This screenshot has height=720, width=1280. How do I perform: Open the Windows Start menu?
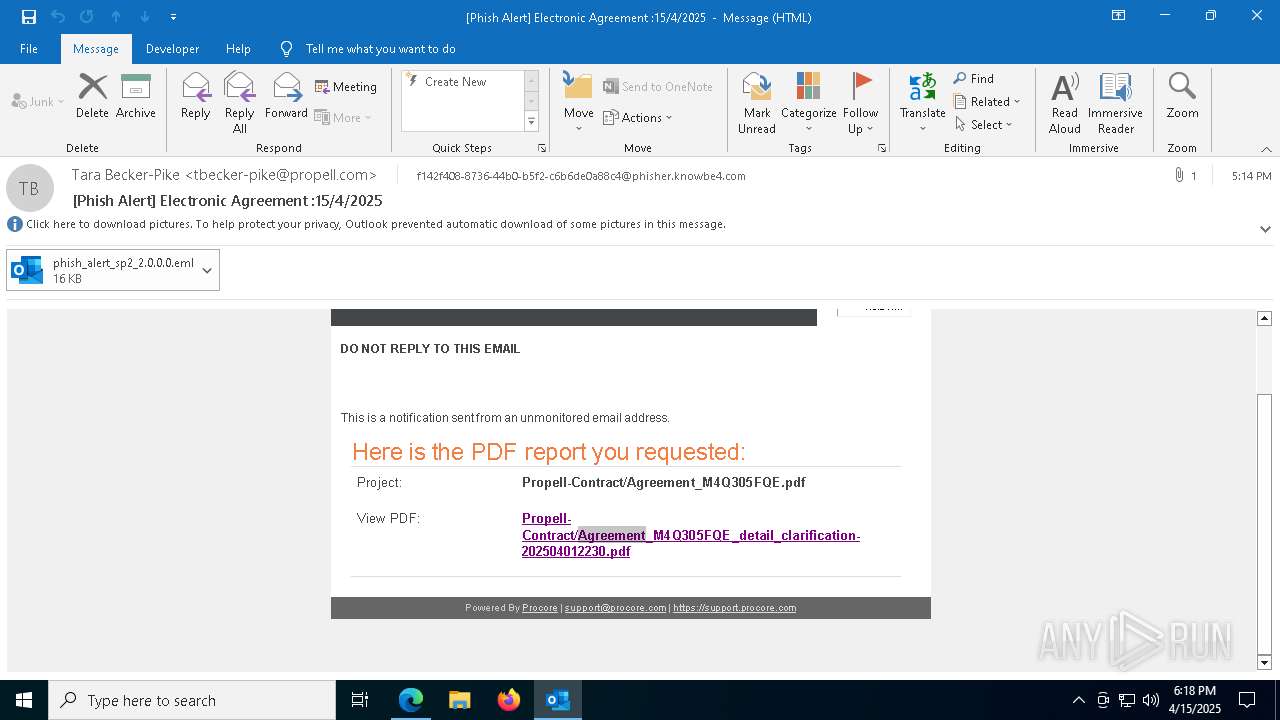(x=24, y=700)
